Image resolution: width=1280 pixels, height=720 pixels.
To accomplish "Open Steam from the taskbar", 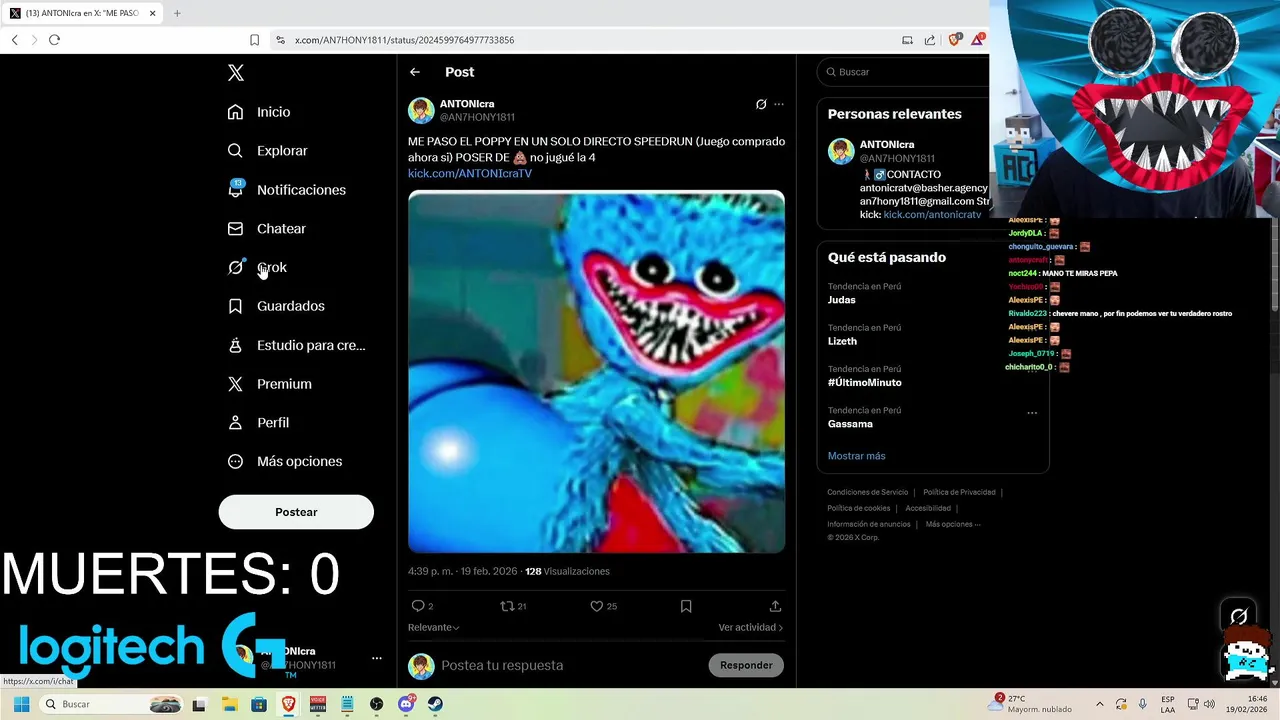I will tap(435, 704).
